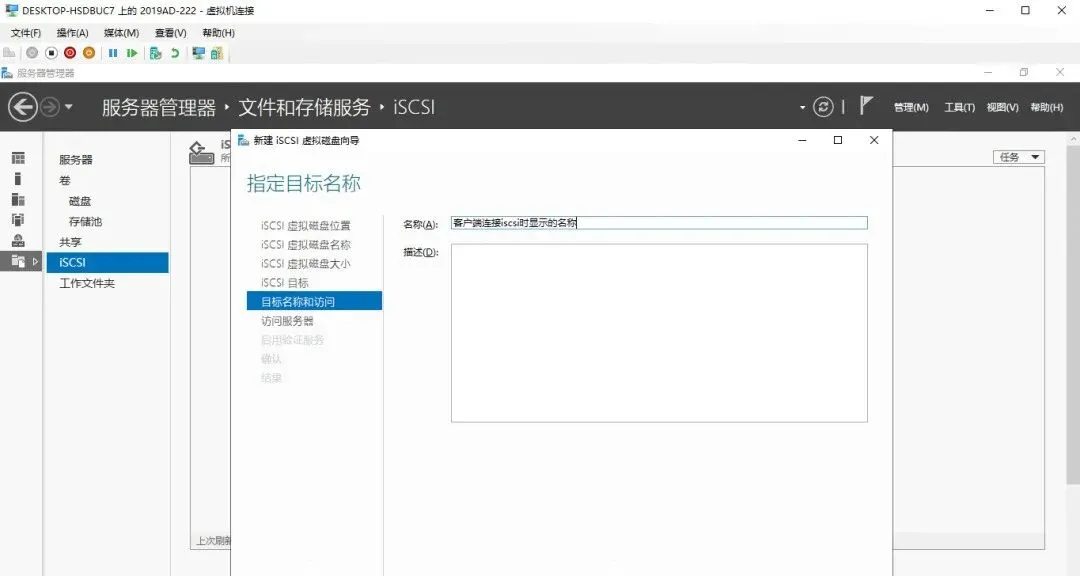Shut down VM using the orange toolbar icon
Image resolution: width=1080 pixels, height=576 pixels.
88,53
